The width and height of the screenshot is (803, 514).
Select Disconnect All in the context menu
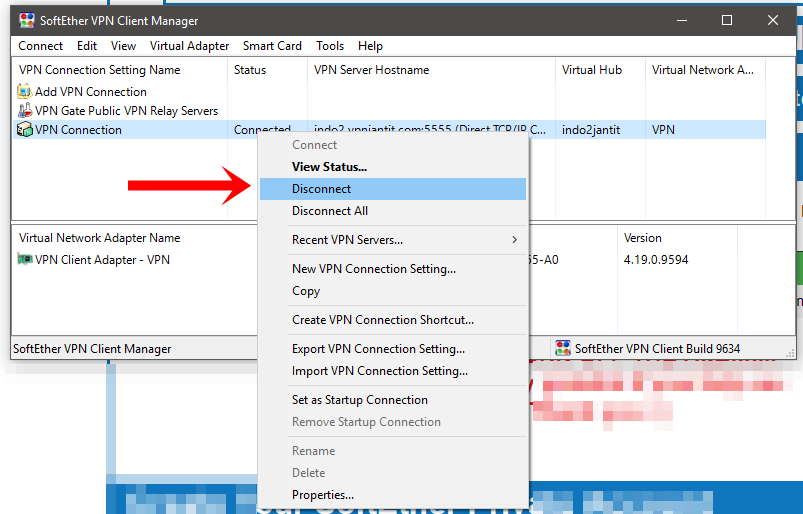[x=393, y=211]
